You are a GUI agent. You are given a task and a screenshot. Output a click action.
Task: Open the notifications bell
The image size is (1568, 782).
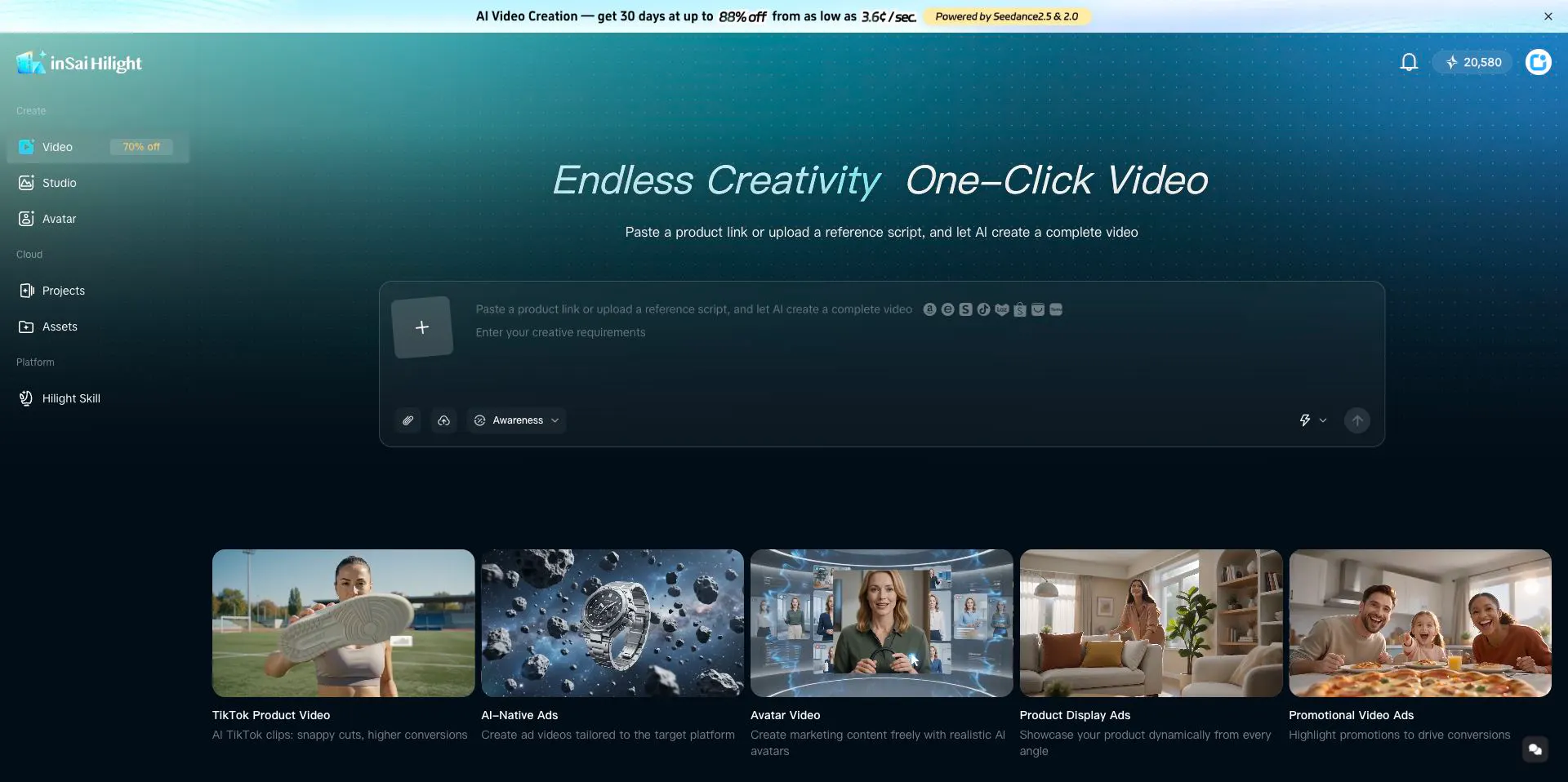coord(1409,62)
